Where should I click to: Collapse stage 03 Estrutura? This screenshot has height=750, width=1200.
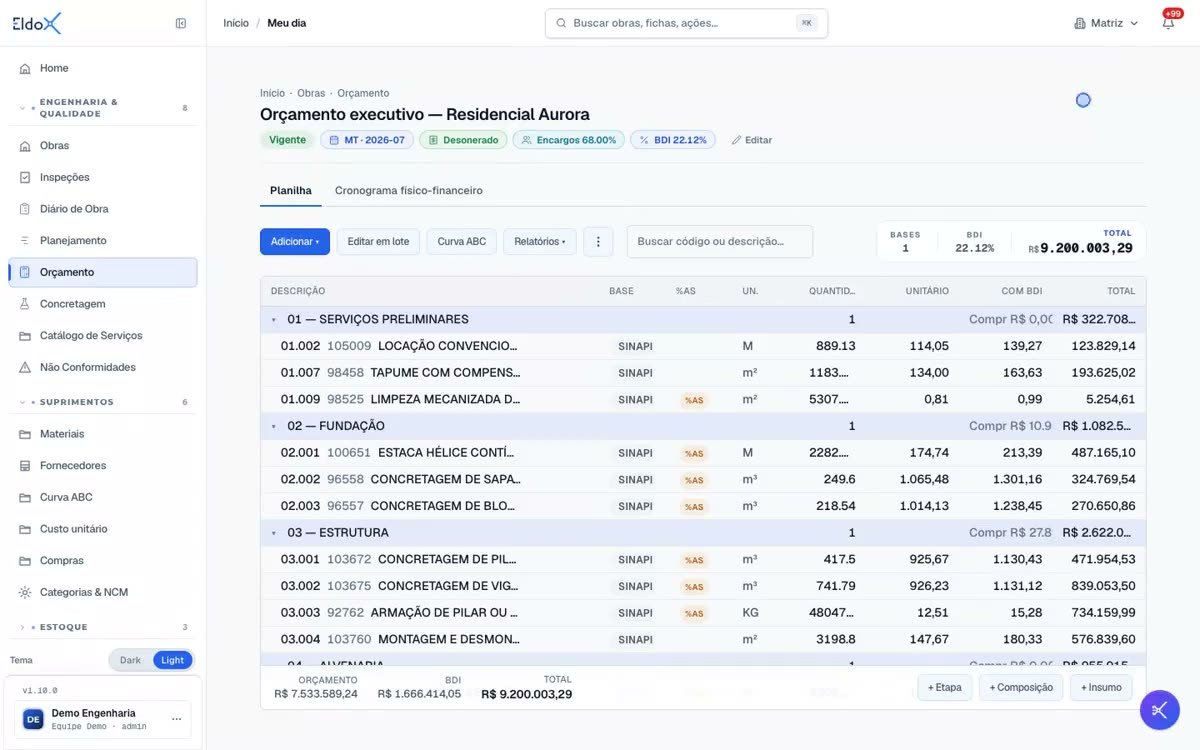[274, 533]
